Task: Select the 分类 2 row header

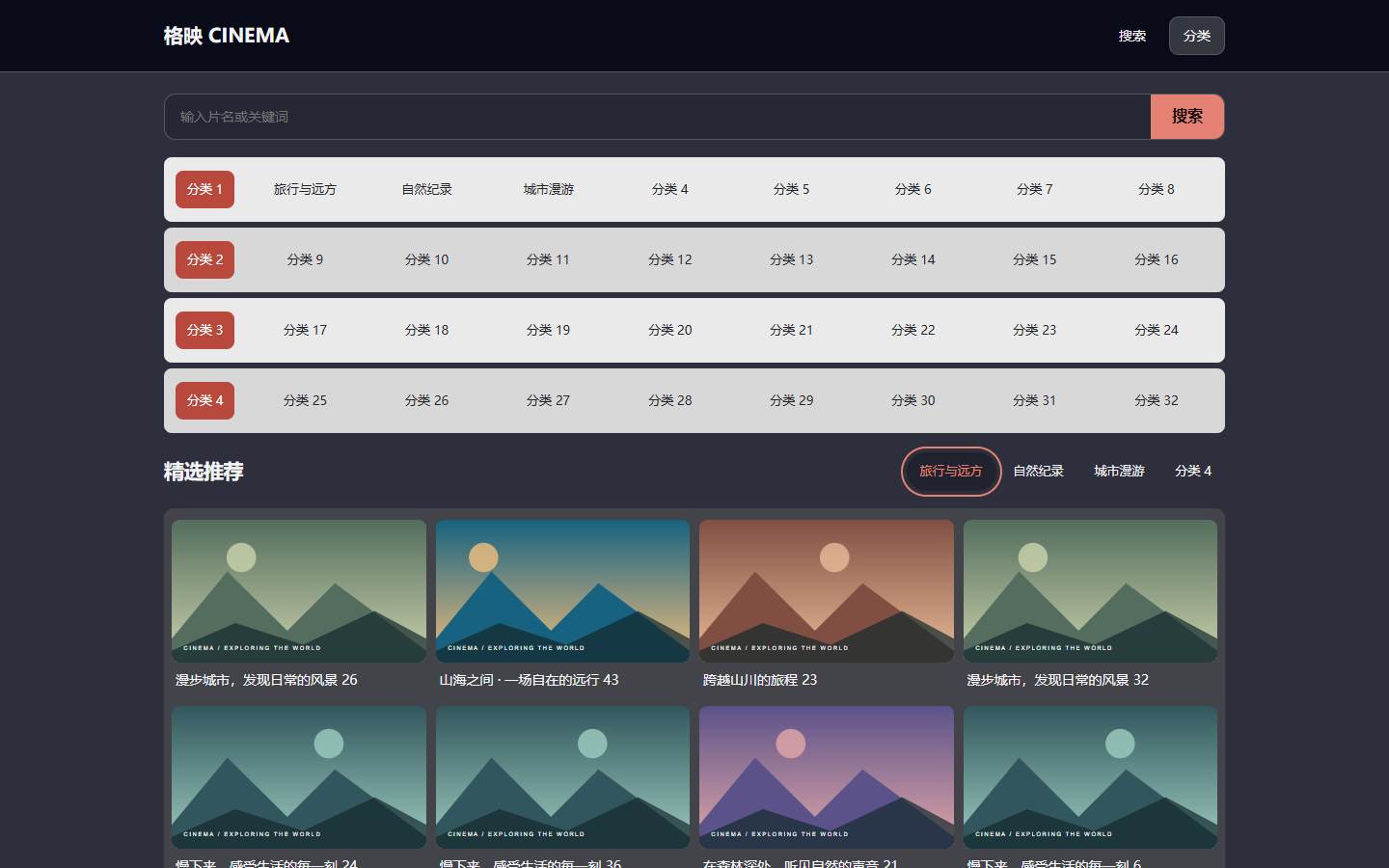Action: click(x=204, y=259)
